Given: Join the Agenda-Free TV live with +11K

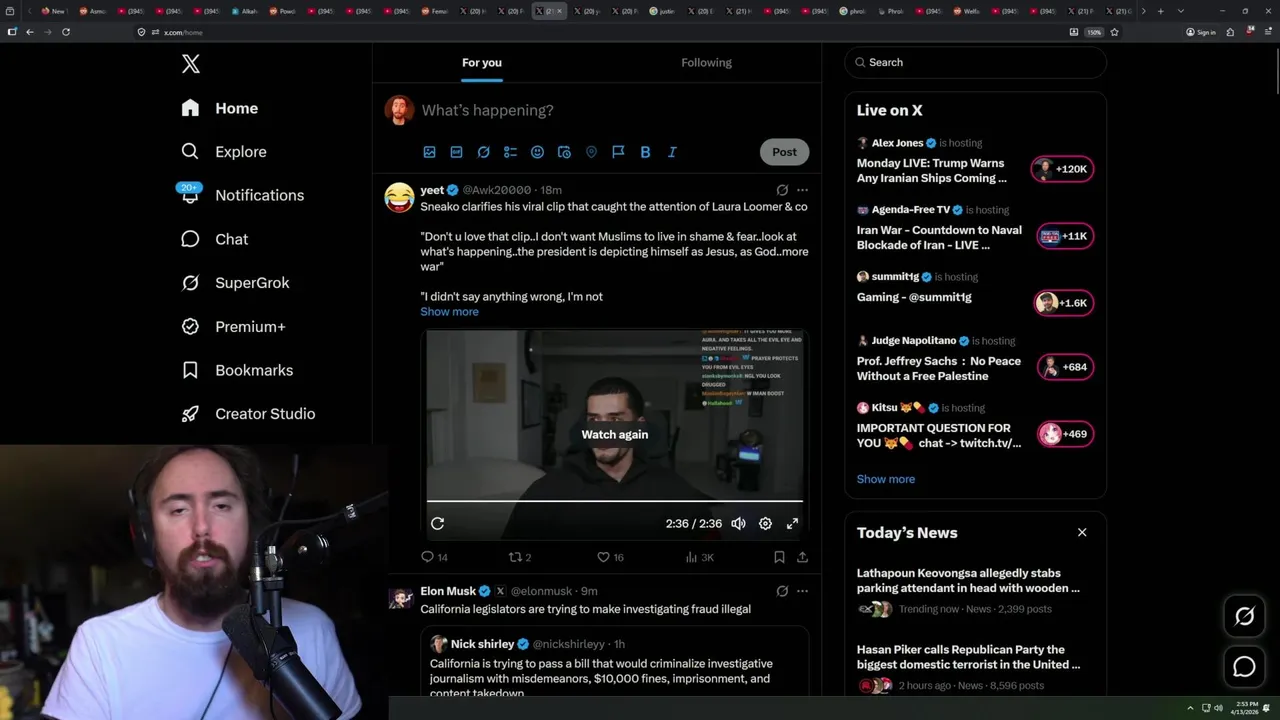Looking at the screenshot, I should point(1064,236).
